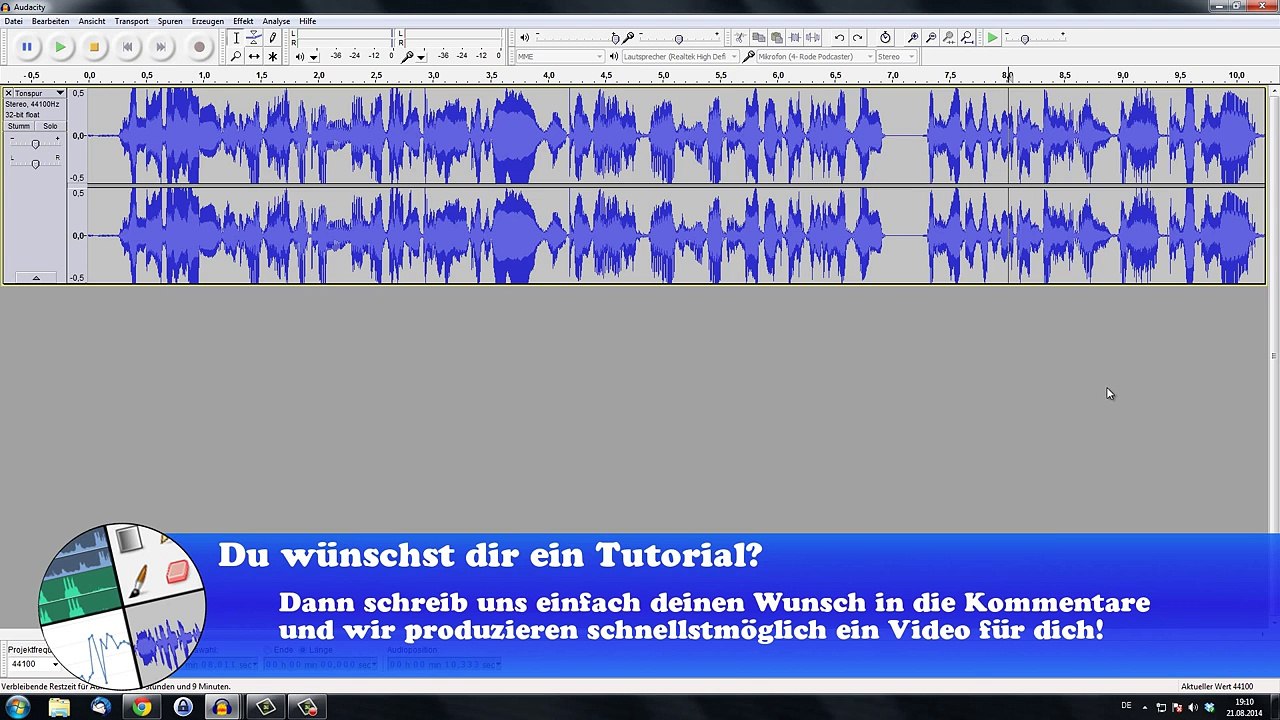The image size is (1280, 720).
Task: Open the Datei menu
Action: point(13,21)
